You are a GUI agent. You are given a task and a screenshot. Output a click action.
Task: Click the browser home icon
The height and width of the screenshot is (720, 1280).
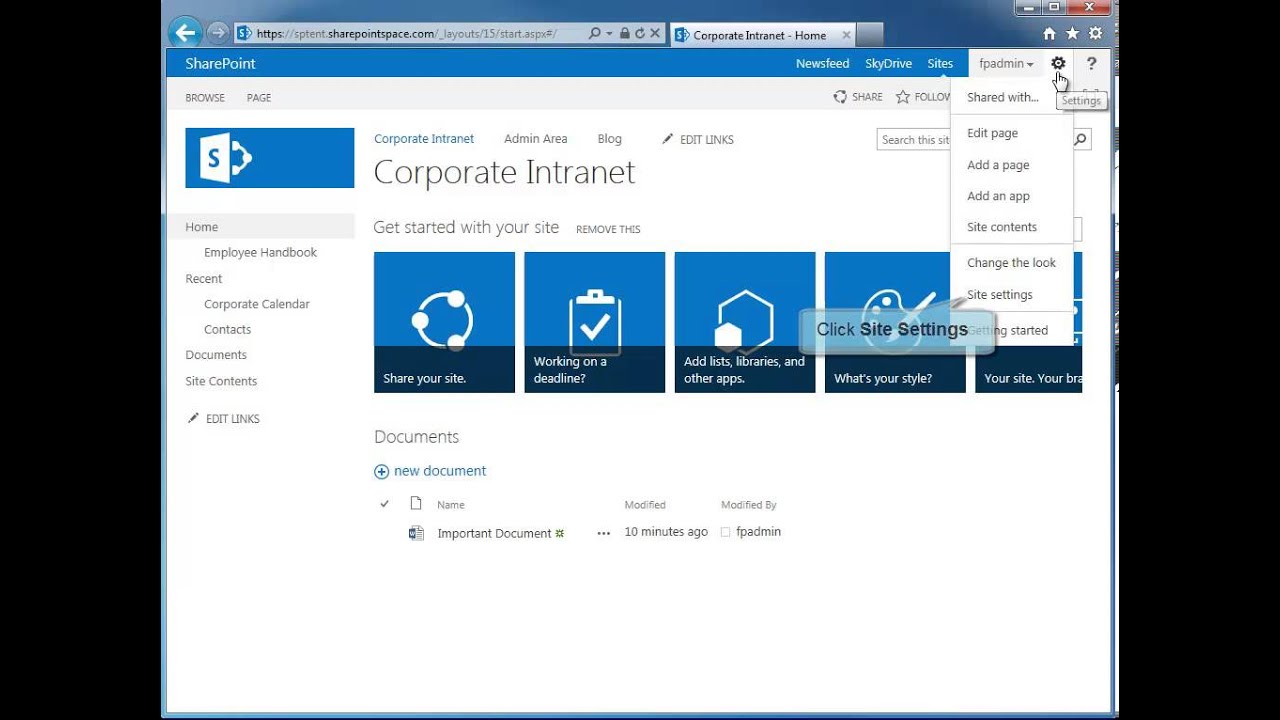1049,34
